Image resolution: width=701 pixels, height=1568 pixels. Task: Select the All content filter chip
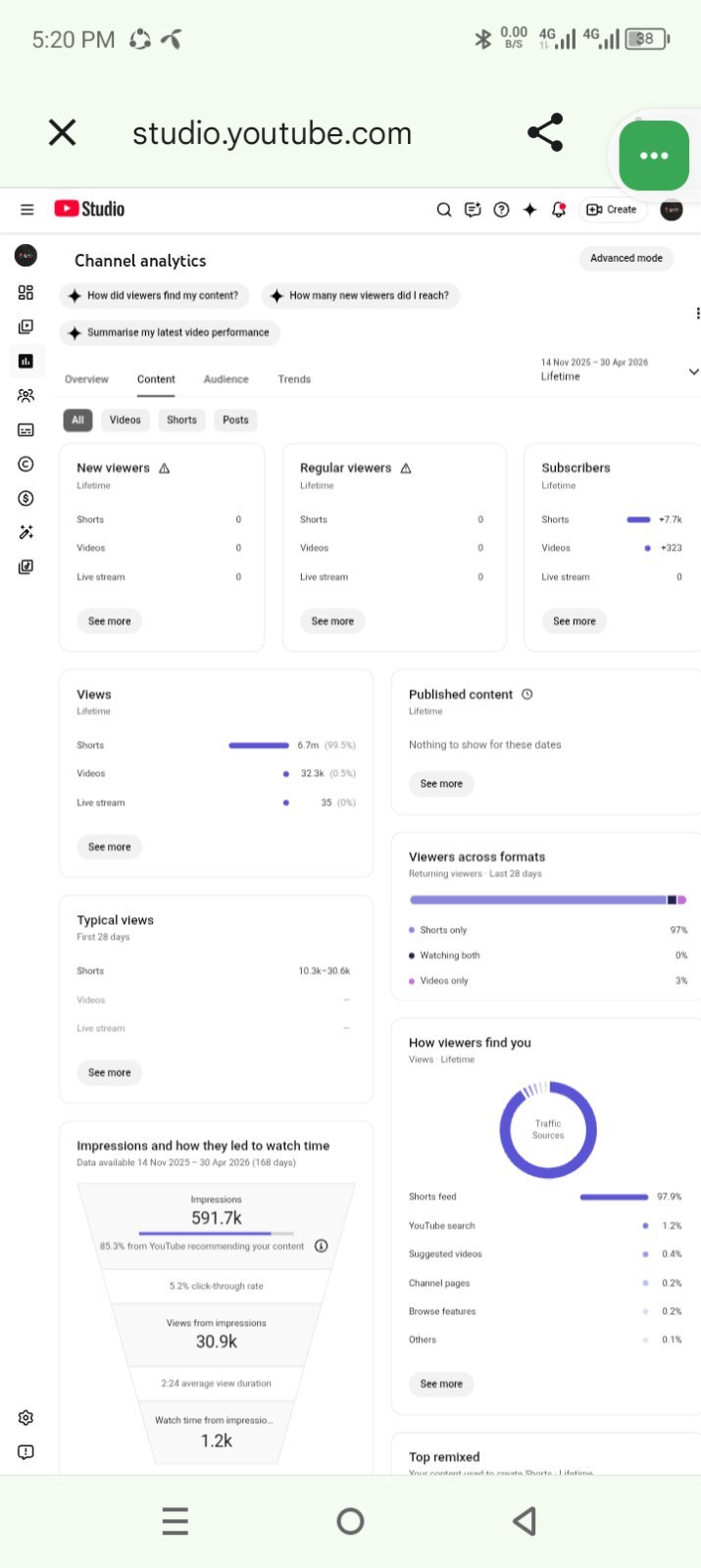pos(77,419)
